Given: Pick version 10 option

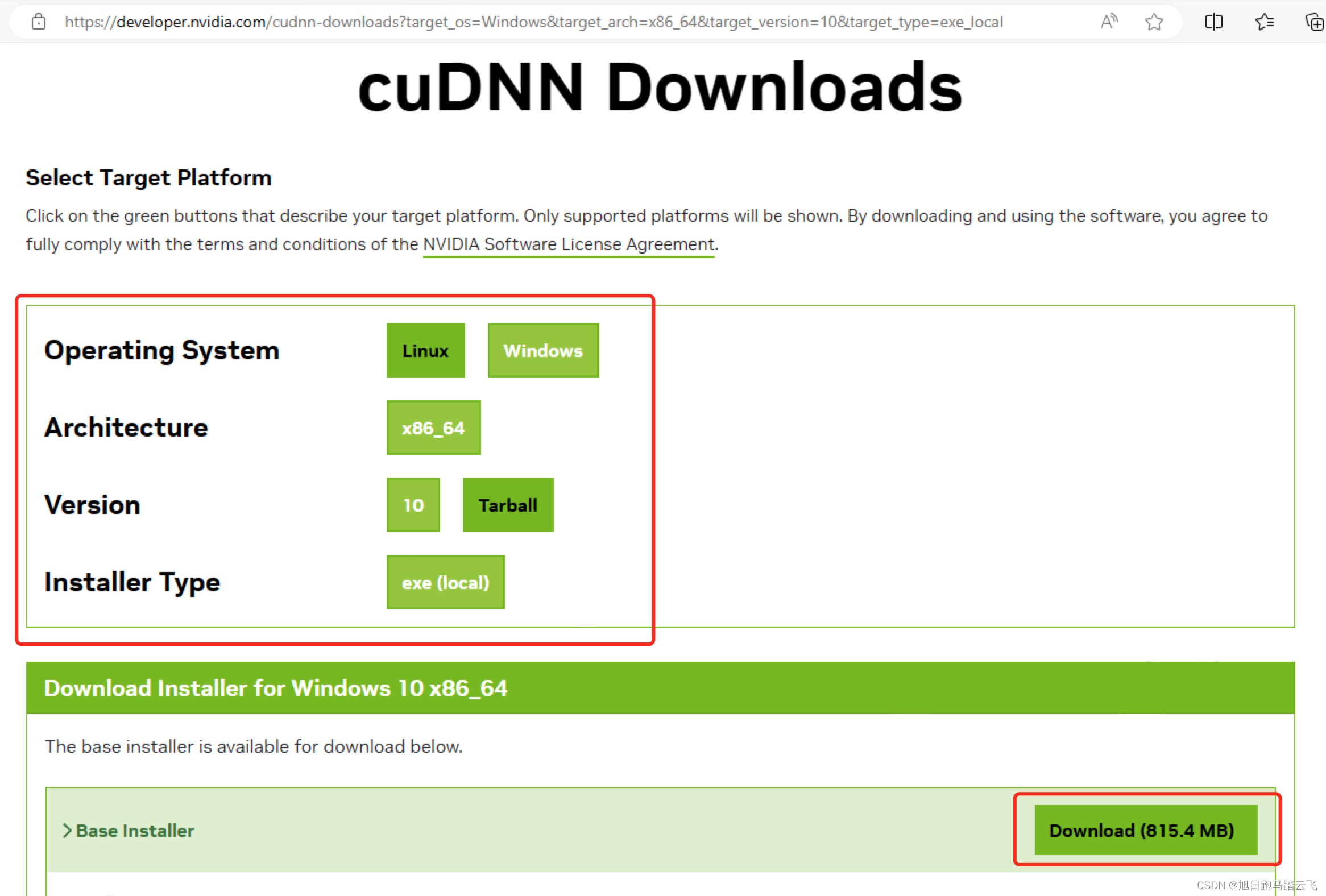Looking at the screenshot, I should (x=413, y=505).
